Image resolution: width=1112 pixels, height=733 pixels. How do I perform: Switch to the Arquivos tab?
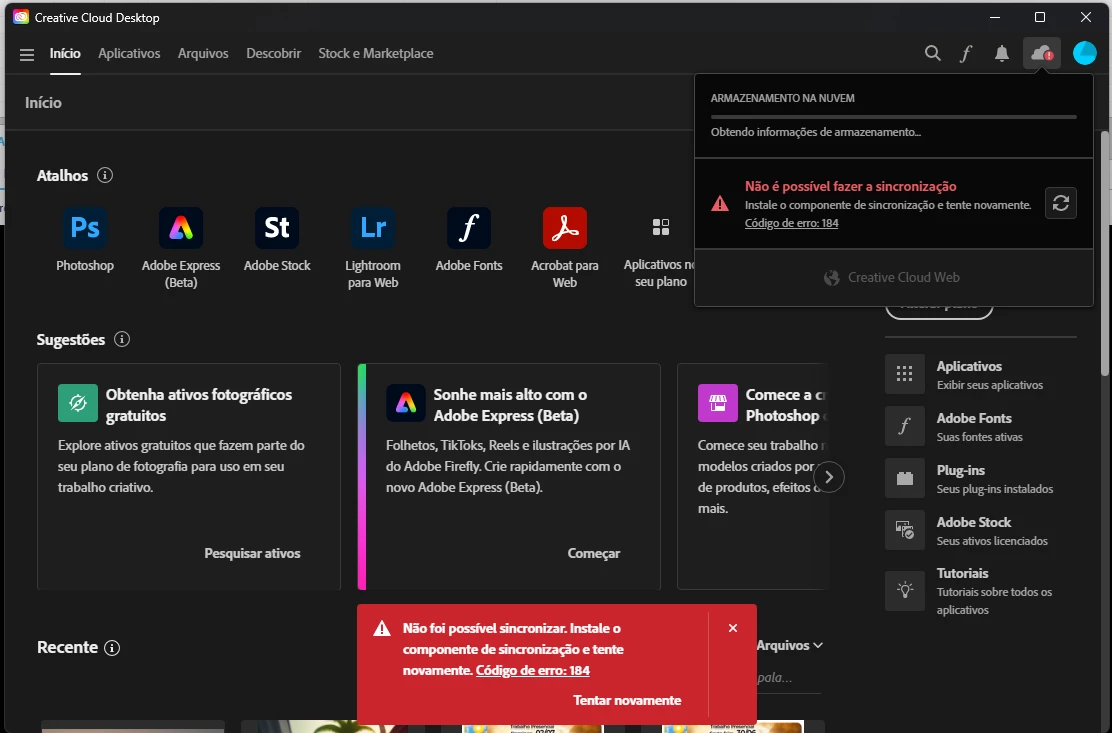(203, 53)
